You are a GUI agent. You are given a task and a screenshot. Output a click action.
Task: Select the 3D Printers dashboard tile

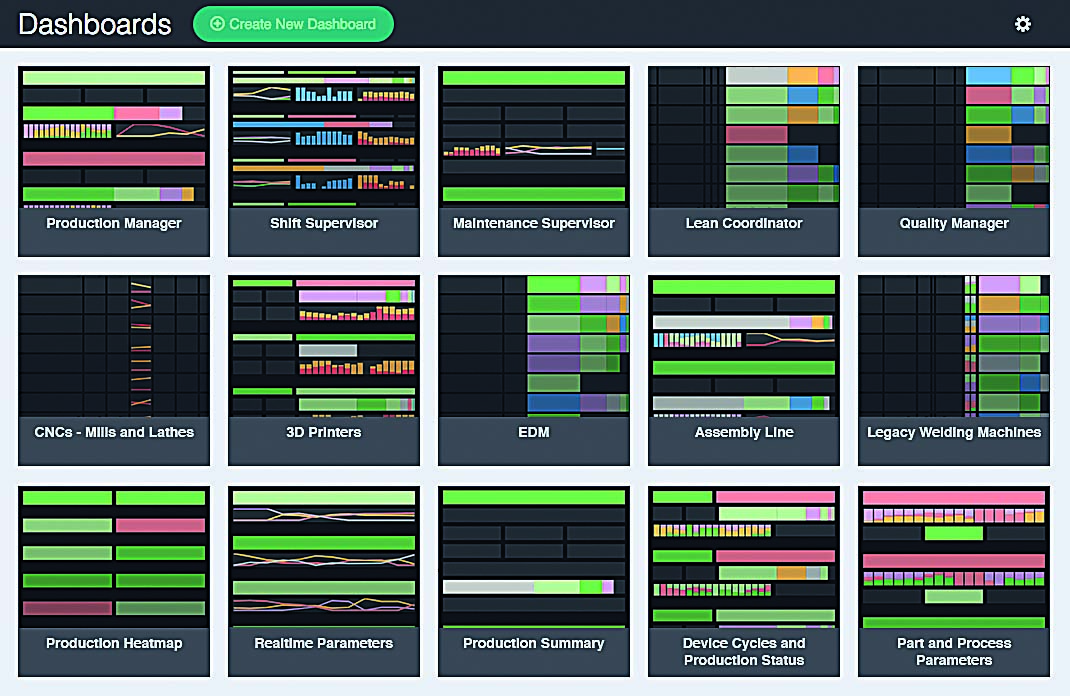pos(324,371)
